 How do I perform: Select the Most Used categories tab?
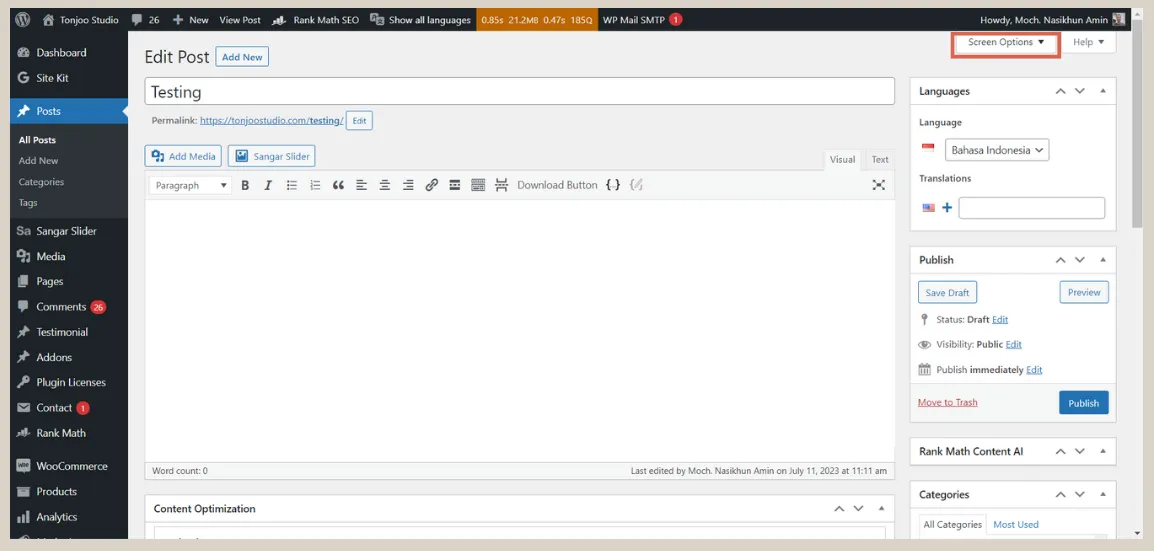pos(1016,525)
